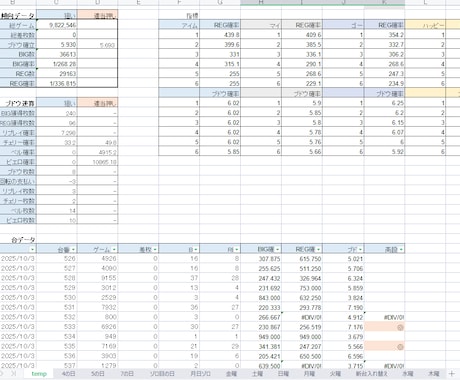Select the 5.66 ブドウ確率 cell
The height and width of the screenshot is (380, 460).
pos(302,152)
